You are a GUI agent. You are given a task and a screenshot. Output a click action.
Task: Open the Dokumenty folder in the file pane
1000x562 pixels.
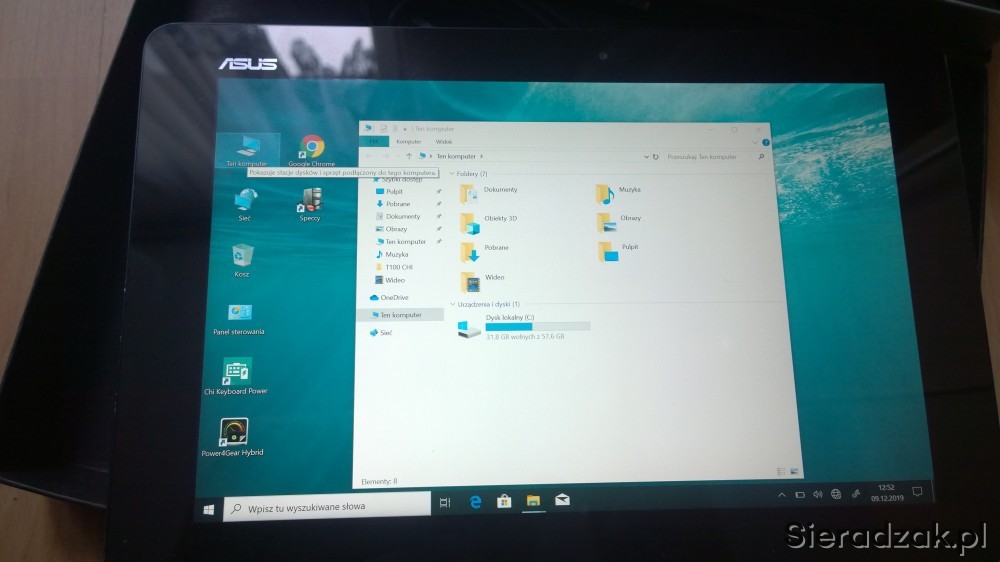coord(489,193)
